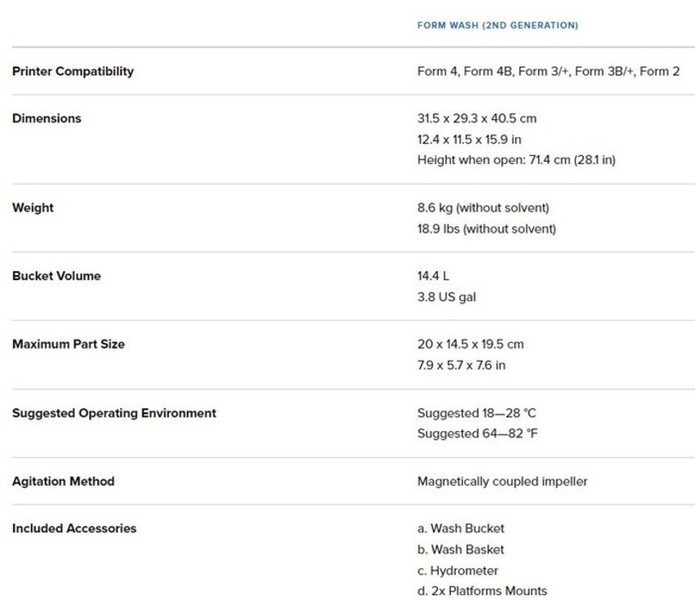Click the 31.5 x 29.3 x 40.5 cm value

pos(476,118)
